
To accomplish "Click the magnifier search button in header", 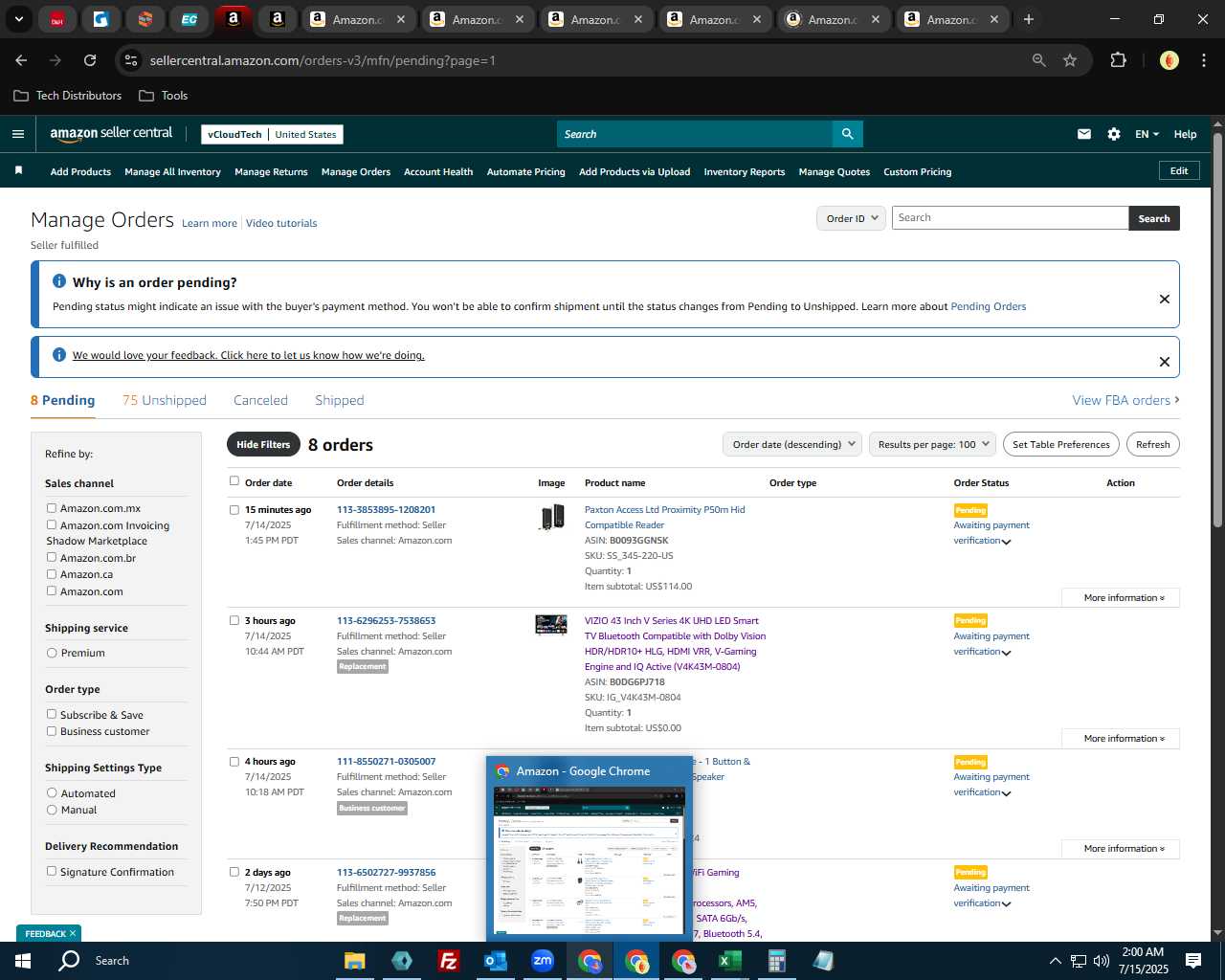I will pos(847,134).
